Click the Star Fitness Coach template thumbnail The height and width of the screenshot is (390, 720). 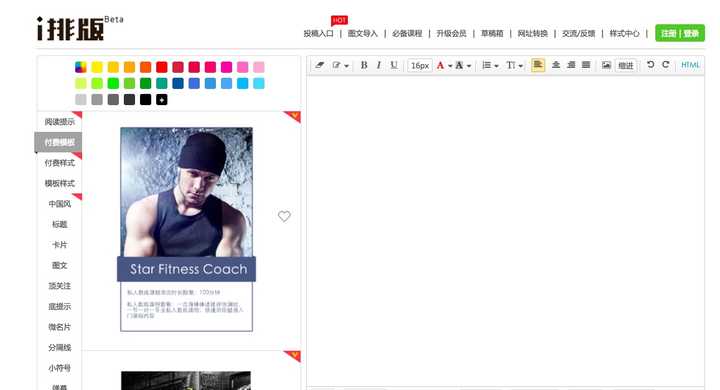coord(186,229)
